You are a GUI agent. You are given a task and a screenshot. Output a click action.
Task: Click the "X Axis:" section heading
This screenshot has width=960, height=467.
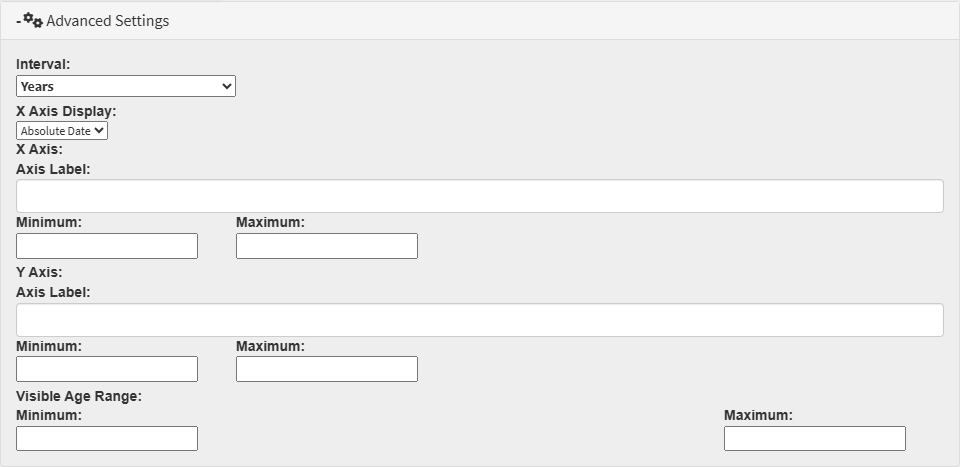click(x=39, y=149)
